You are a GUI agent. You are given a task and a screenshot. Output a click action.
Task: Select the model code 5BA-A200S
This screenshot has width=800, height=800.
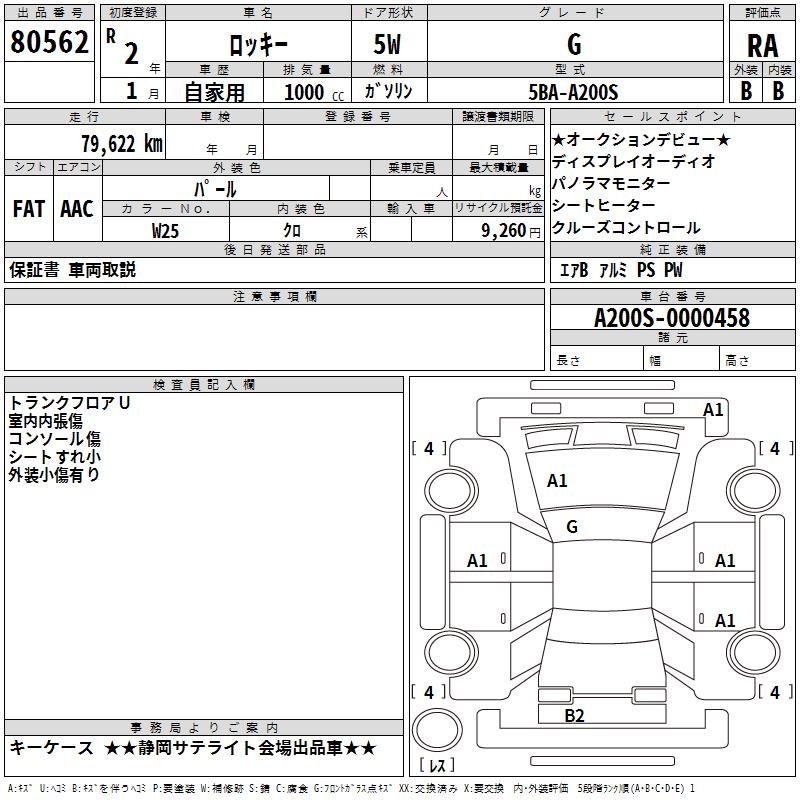click(x=574, y=92)
